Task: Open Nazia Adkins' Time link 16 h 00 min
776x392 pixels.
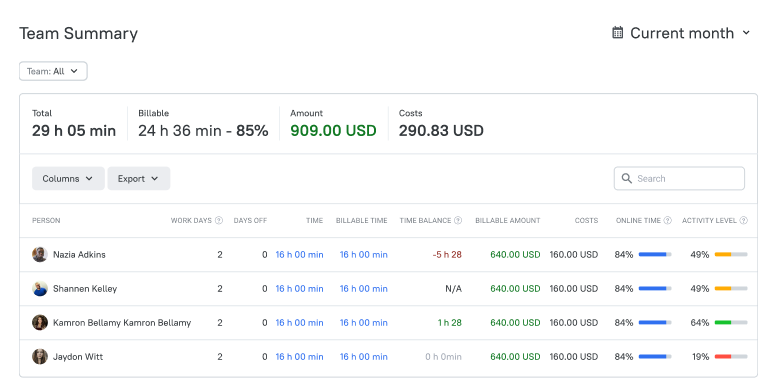Action: pos(299,255)
